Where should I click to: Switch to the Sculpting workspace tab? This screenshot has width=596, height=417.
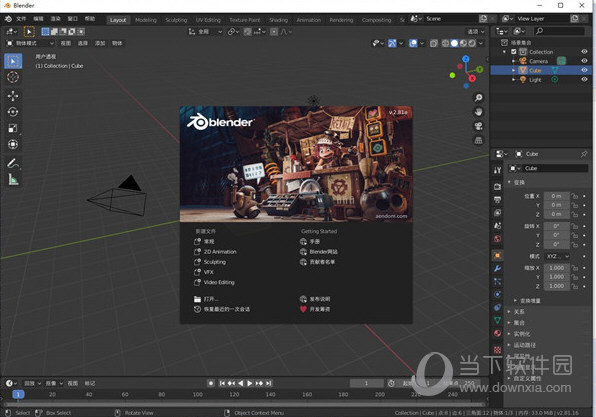coord(176,20)
